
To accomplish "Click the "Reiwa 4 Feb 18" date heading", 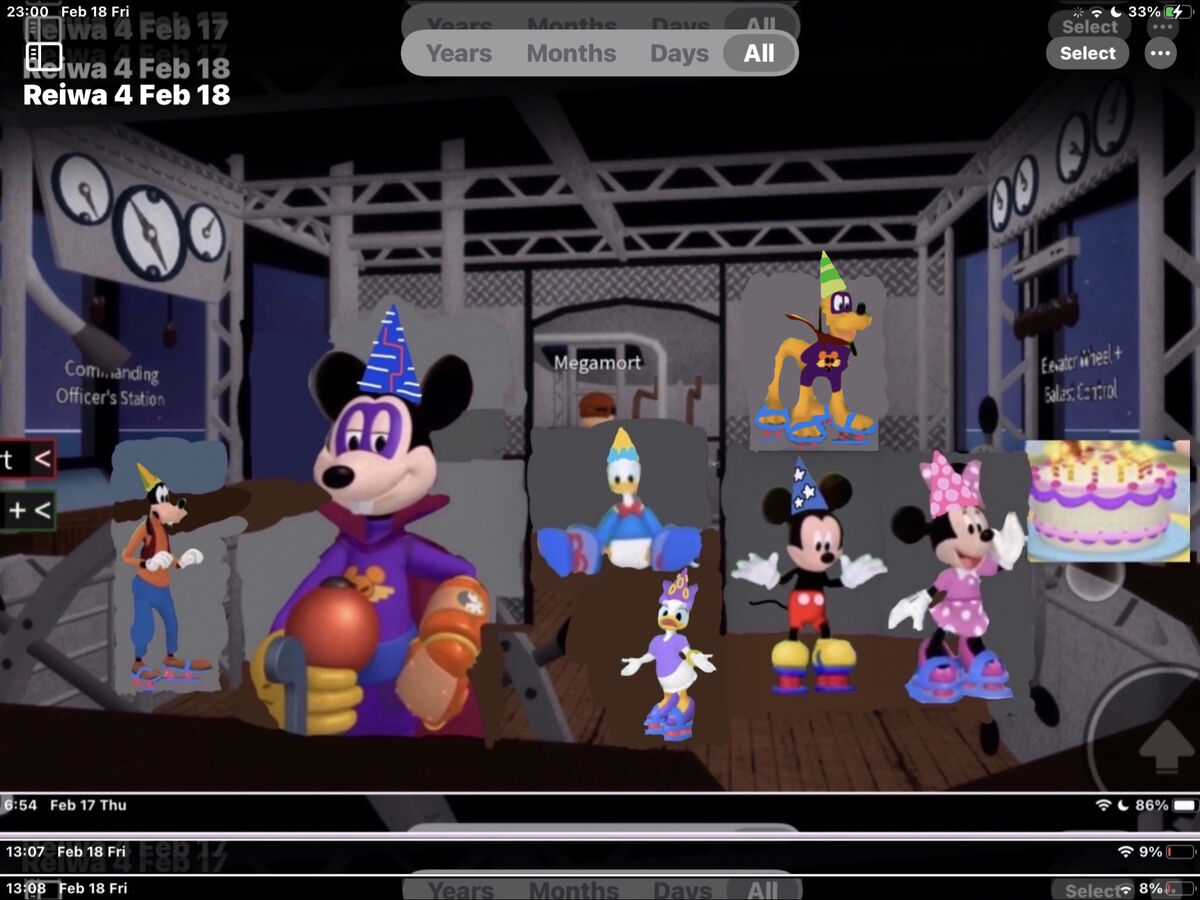I will pos(127,95).
